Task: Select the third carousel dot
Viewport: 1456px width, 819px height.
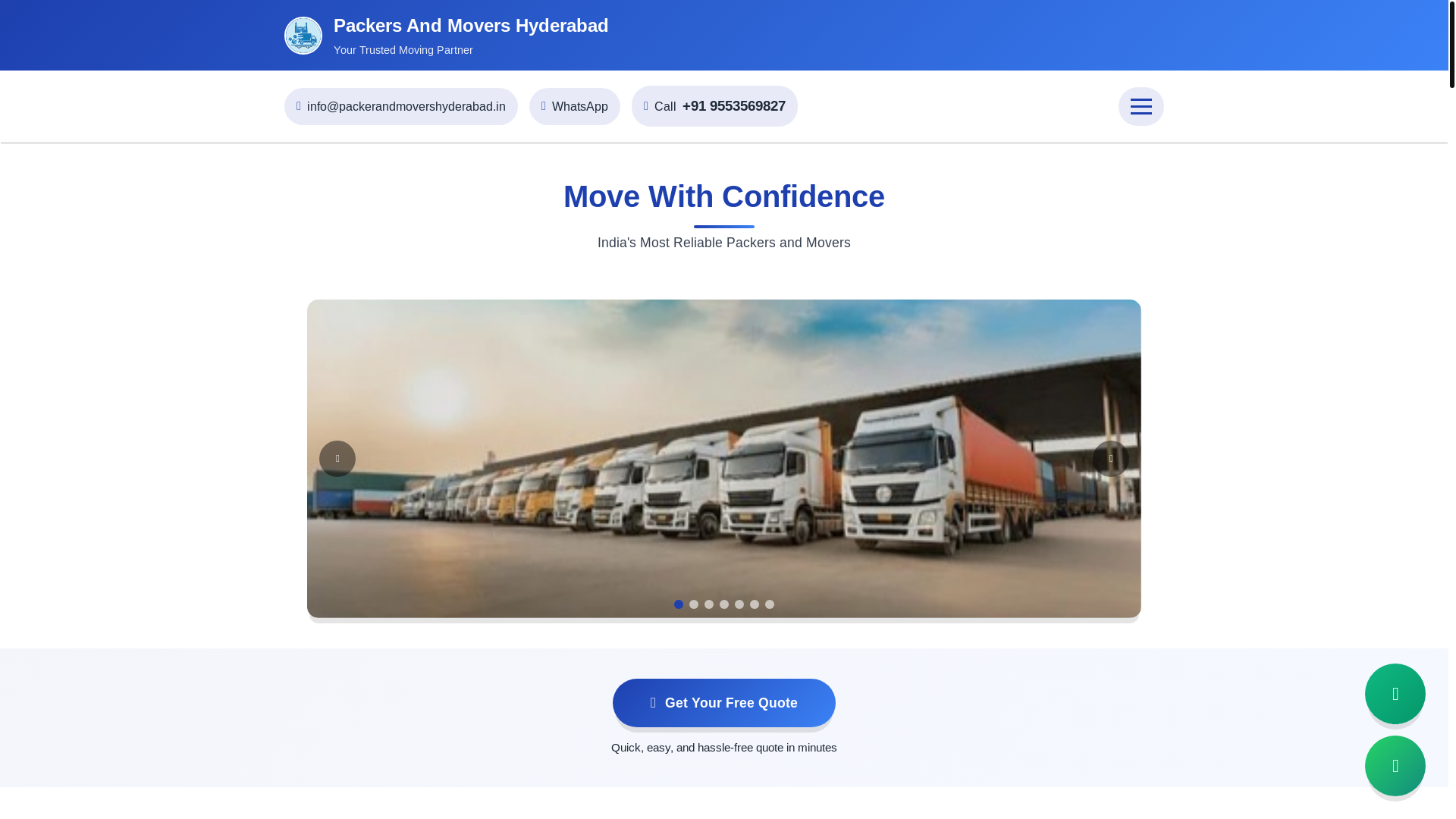Action: click(709, 604)
